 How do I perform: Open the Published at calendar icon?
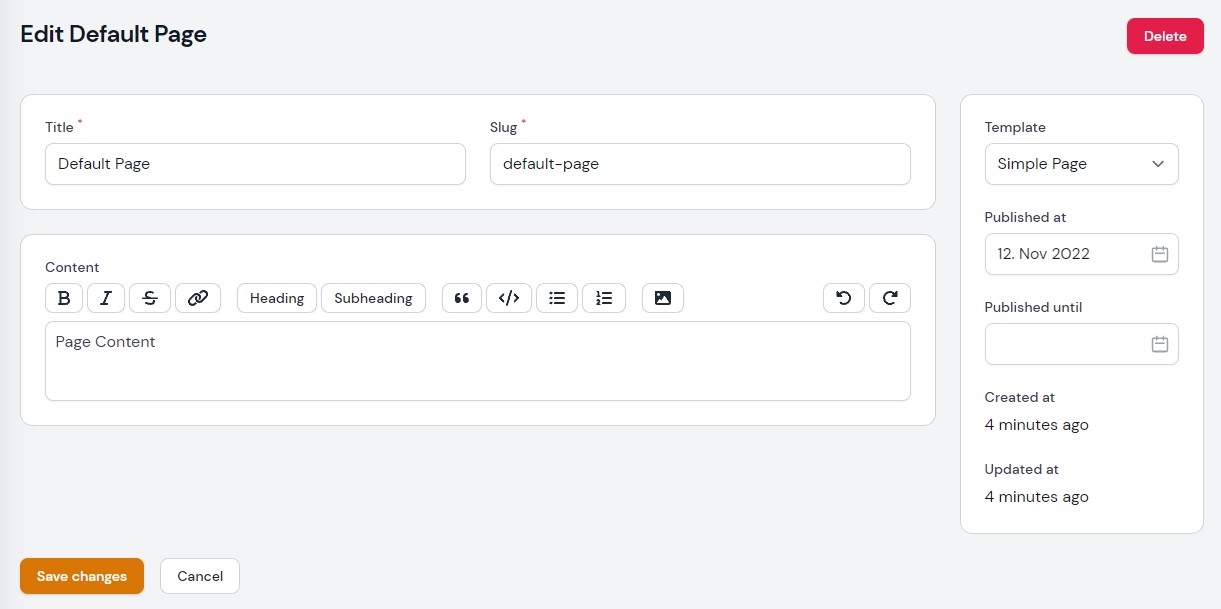click(x=1160, y=254)
